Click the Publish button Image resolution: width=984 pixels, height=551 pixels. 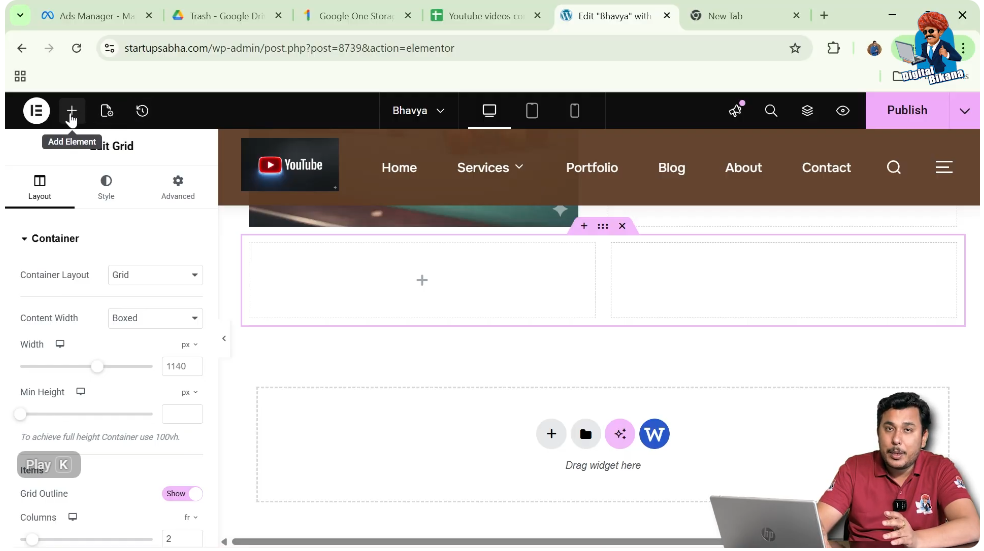907,110
